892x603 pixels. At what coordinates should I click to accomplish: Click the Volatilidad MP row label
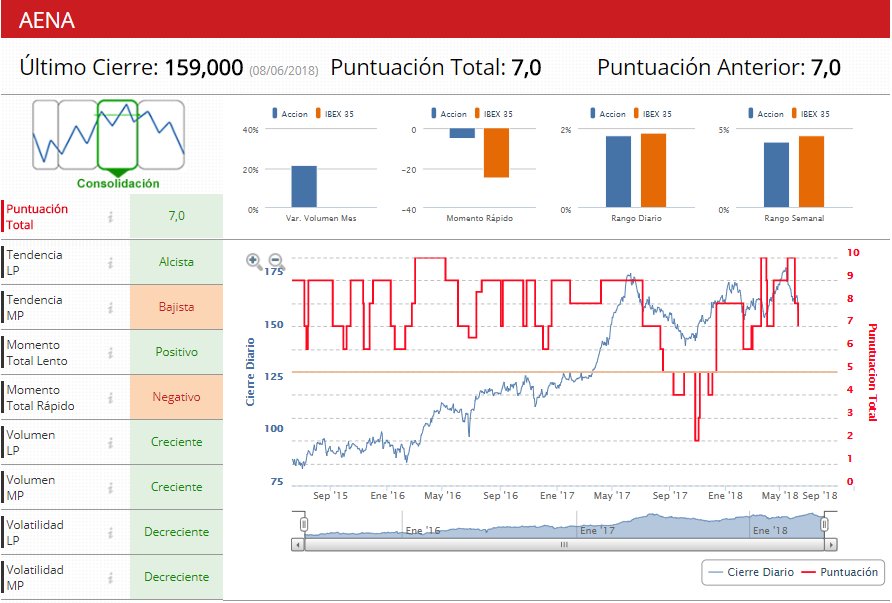35,577
